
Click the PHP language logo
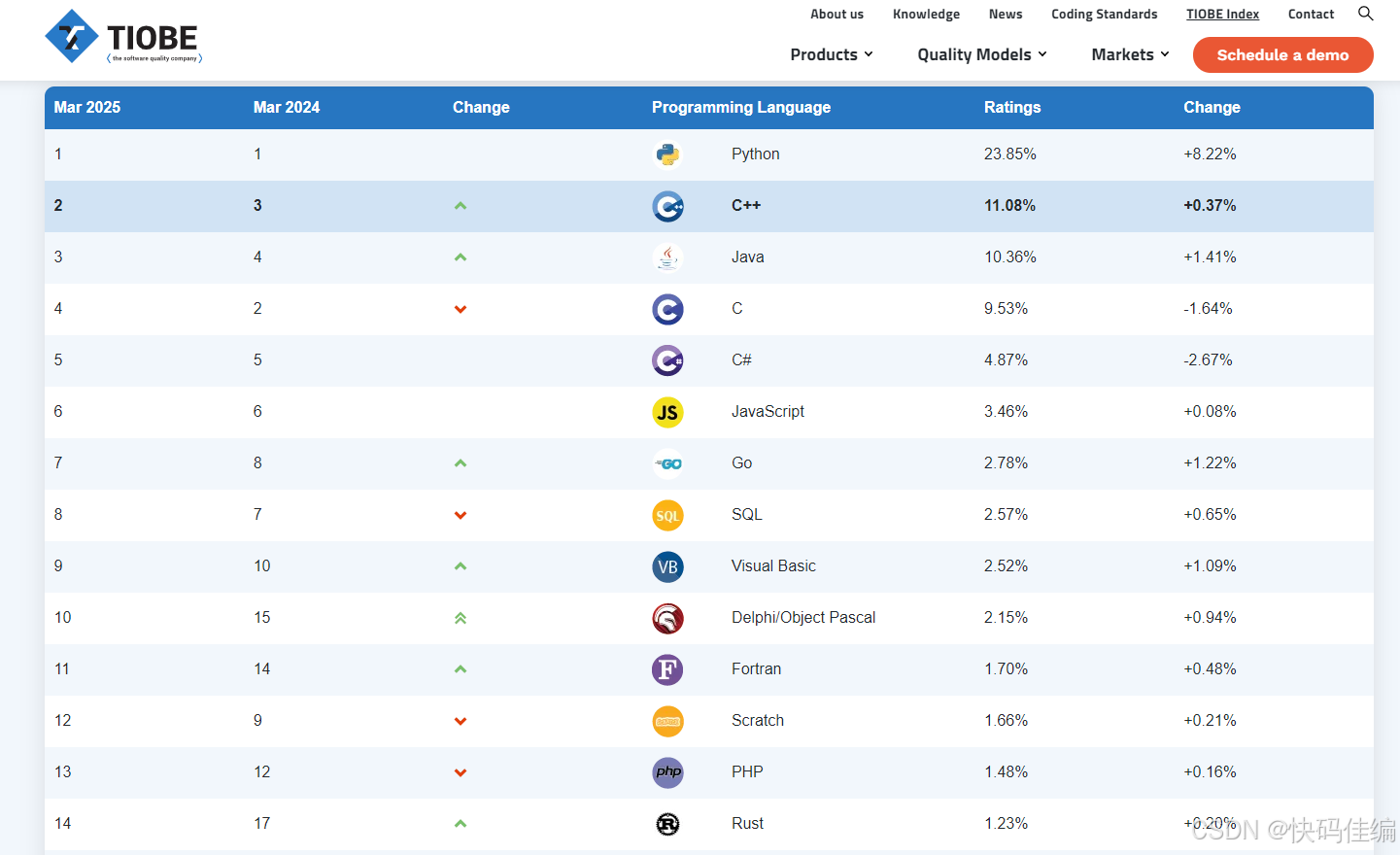tap(667, 772)
